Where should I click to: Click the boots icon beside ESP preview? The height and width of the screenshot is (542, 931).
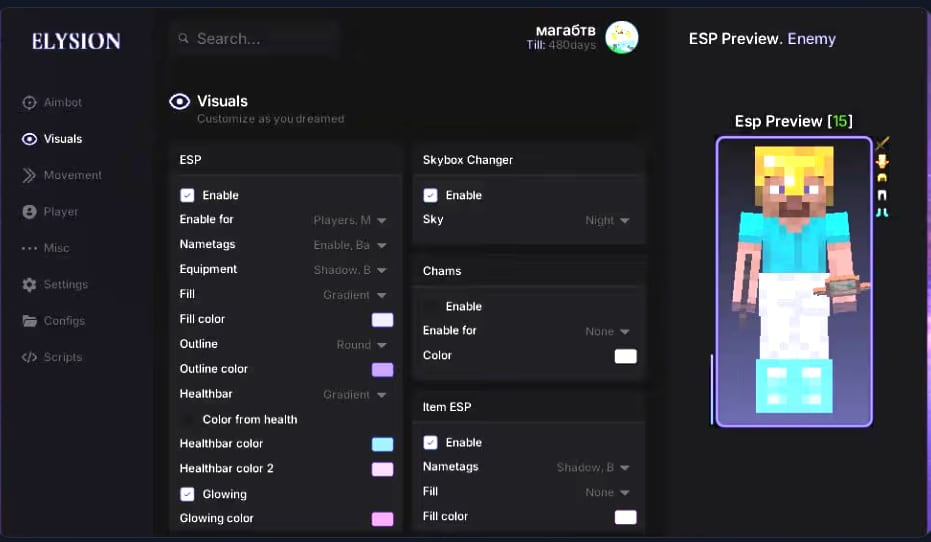(882, 213)
